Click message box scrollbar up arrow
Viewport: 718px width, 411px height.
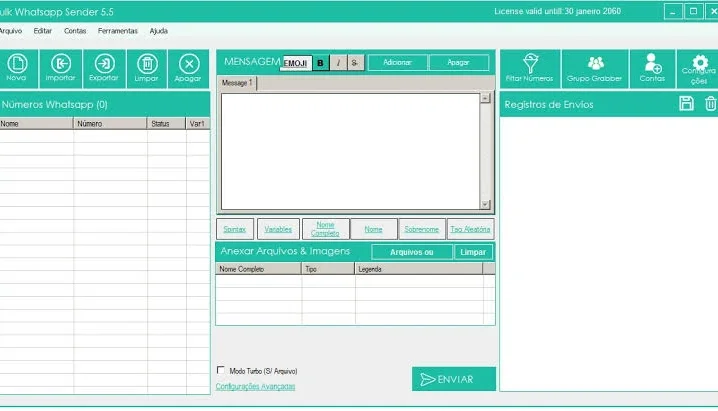485,98
